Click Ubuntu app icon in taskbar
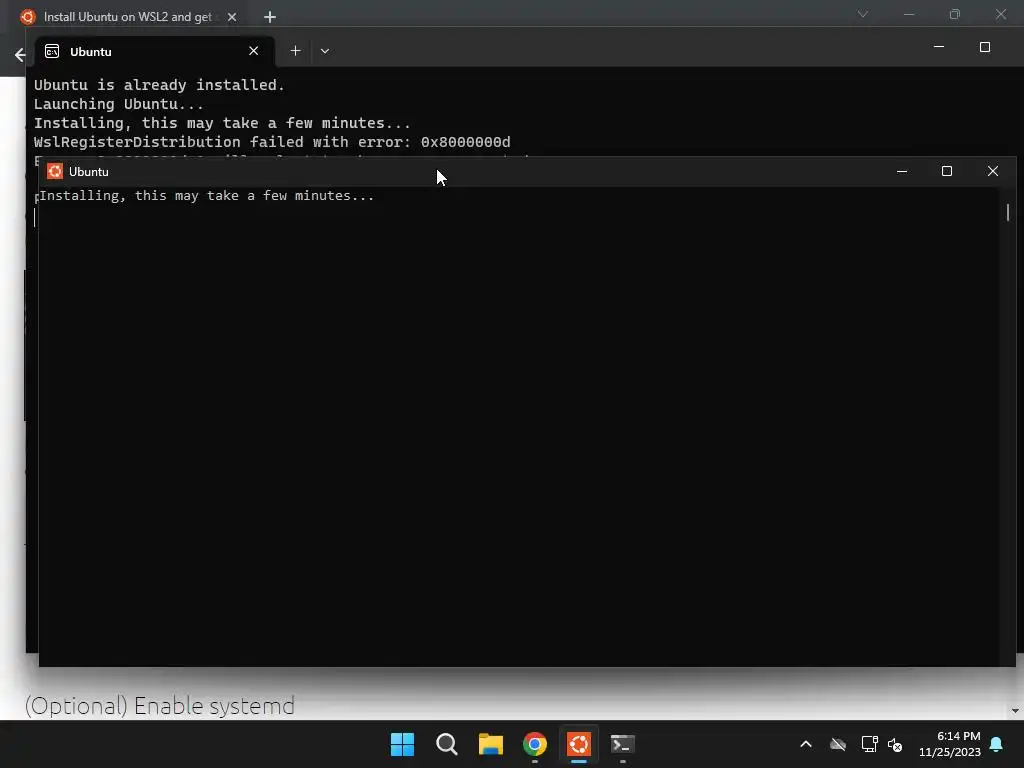Screen dimensions: 1024x768 click(579, 744)
